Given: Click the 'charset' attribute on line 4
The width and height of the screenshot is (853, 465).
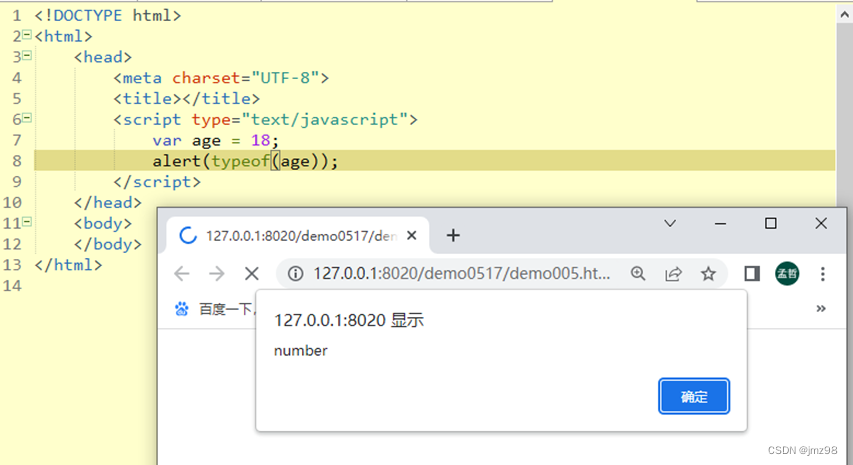Looking at the screenshot, I should pyautogui.click(x=206, y=78).
